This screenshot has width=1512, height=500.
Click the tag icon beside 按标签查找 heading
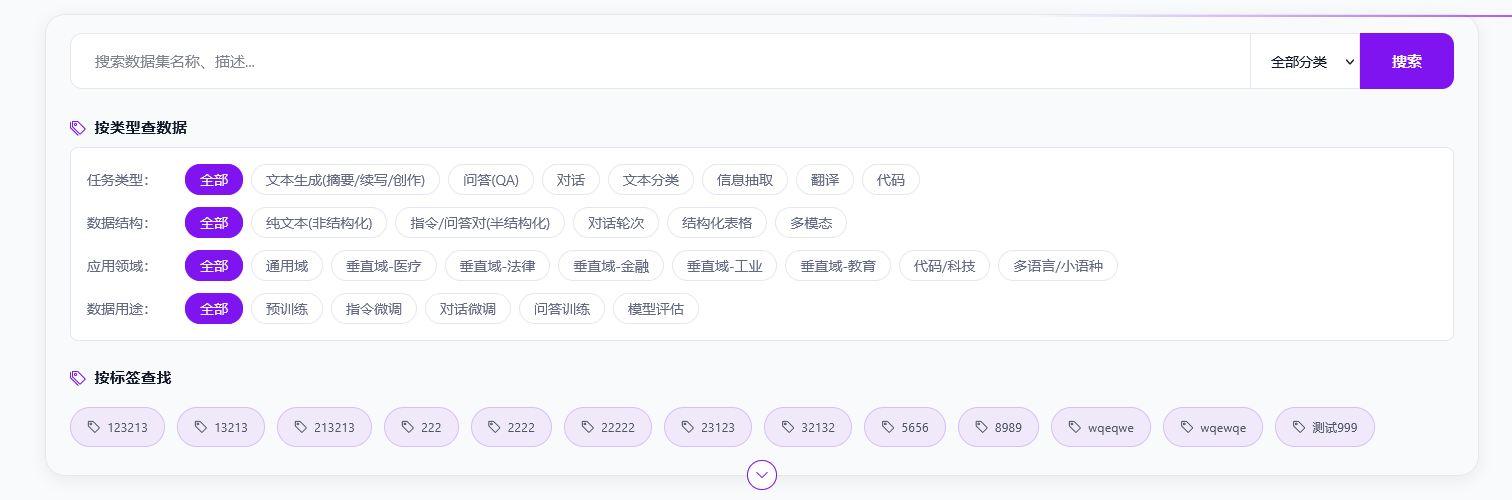[x=78, y=378]
